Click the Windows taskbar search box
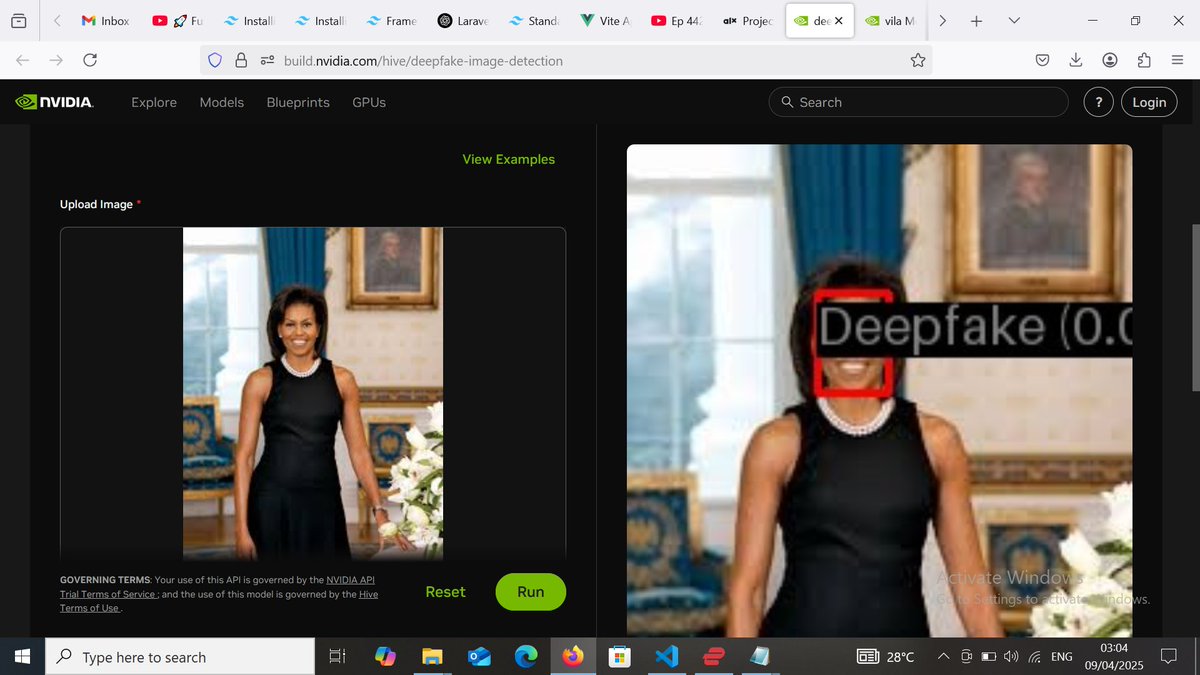This screenshot has height=675, width=1200. click(x=182, y=657)
